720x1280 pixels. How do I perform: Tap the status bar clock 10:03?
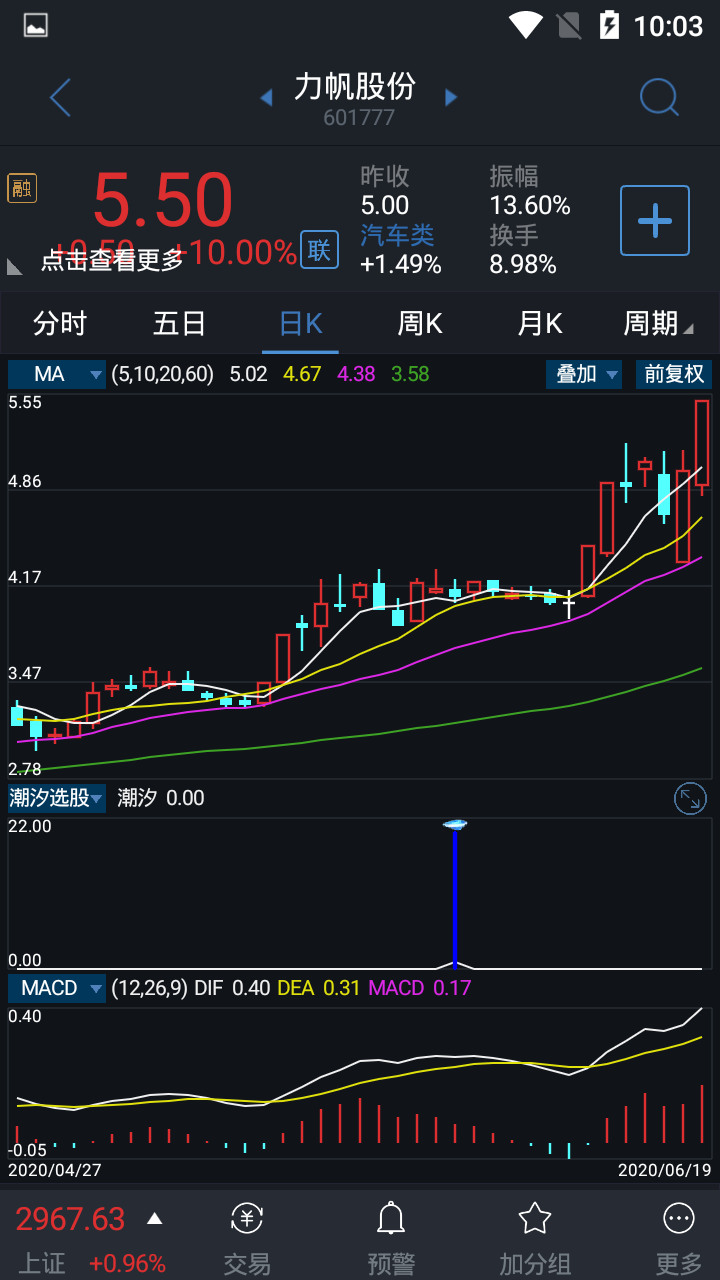[x=669, y=25]
